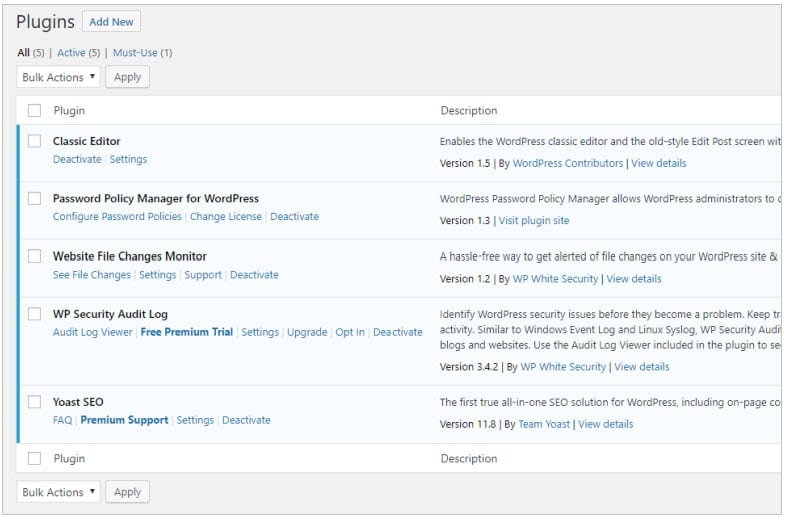Tick Website File Changes Monitor checkbox
Image resolution: width=787 pixels, height=518 pixels.
34,256
